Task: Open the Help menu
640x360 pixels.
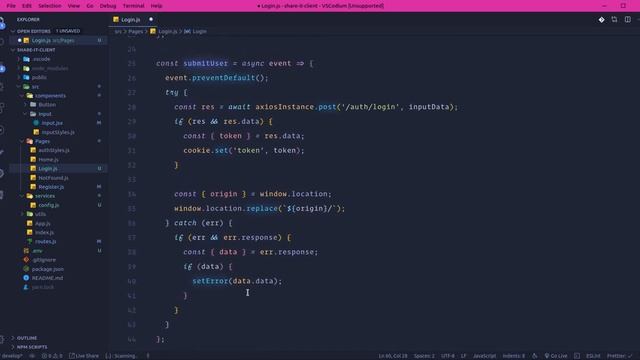Action: [156, 6]
